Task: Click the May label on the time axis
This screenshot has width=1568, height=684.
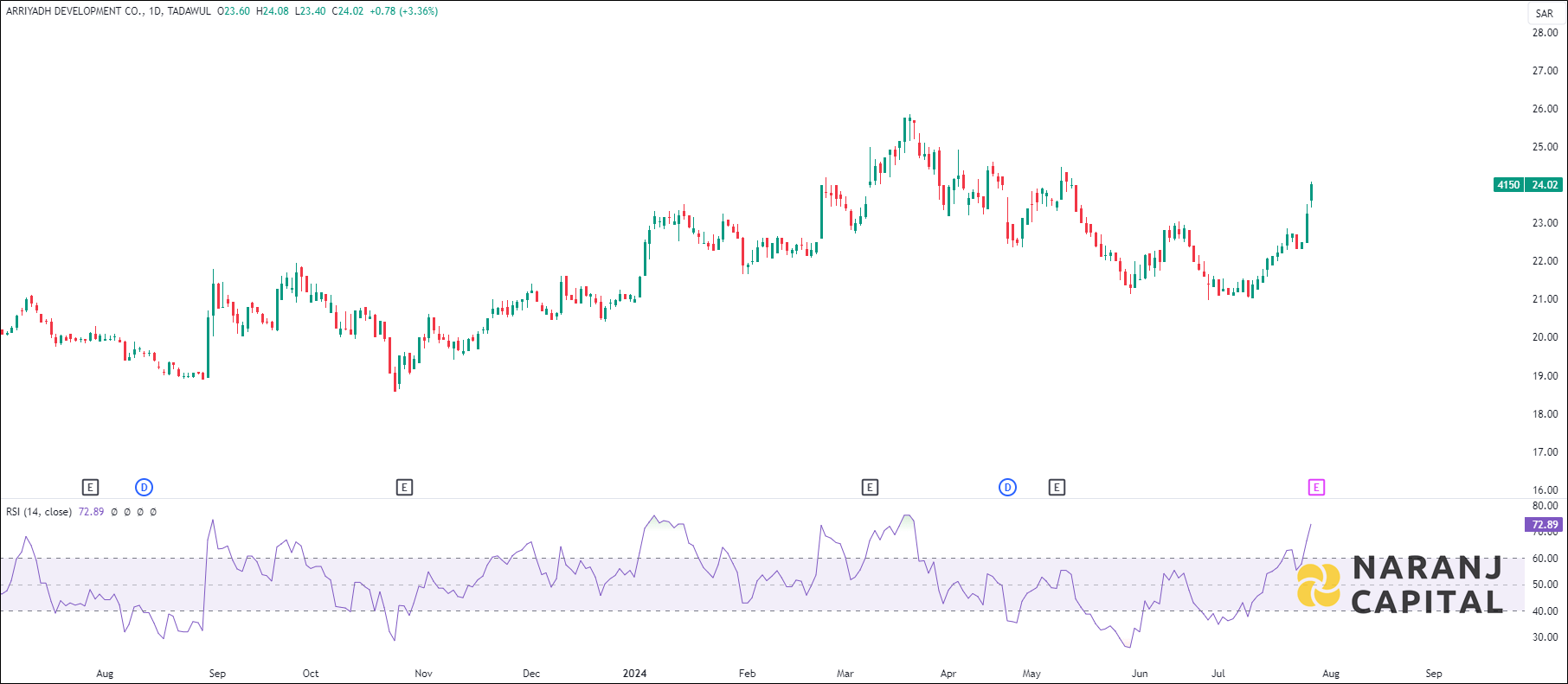Action: [x=1031, y=674]
